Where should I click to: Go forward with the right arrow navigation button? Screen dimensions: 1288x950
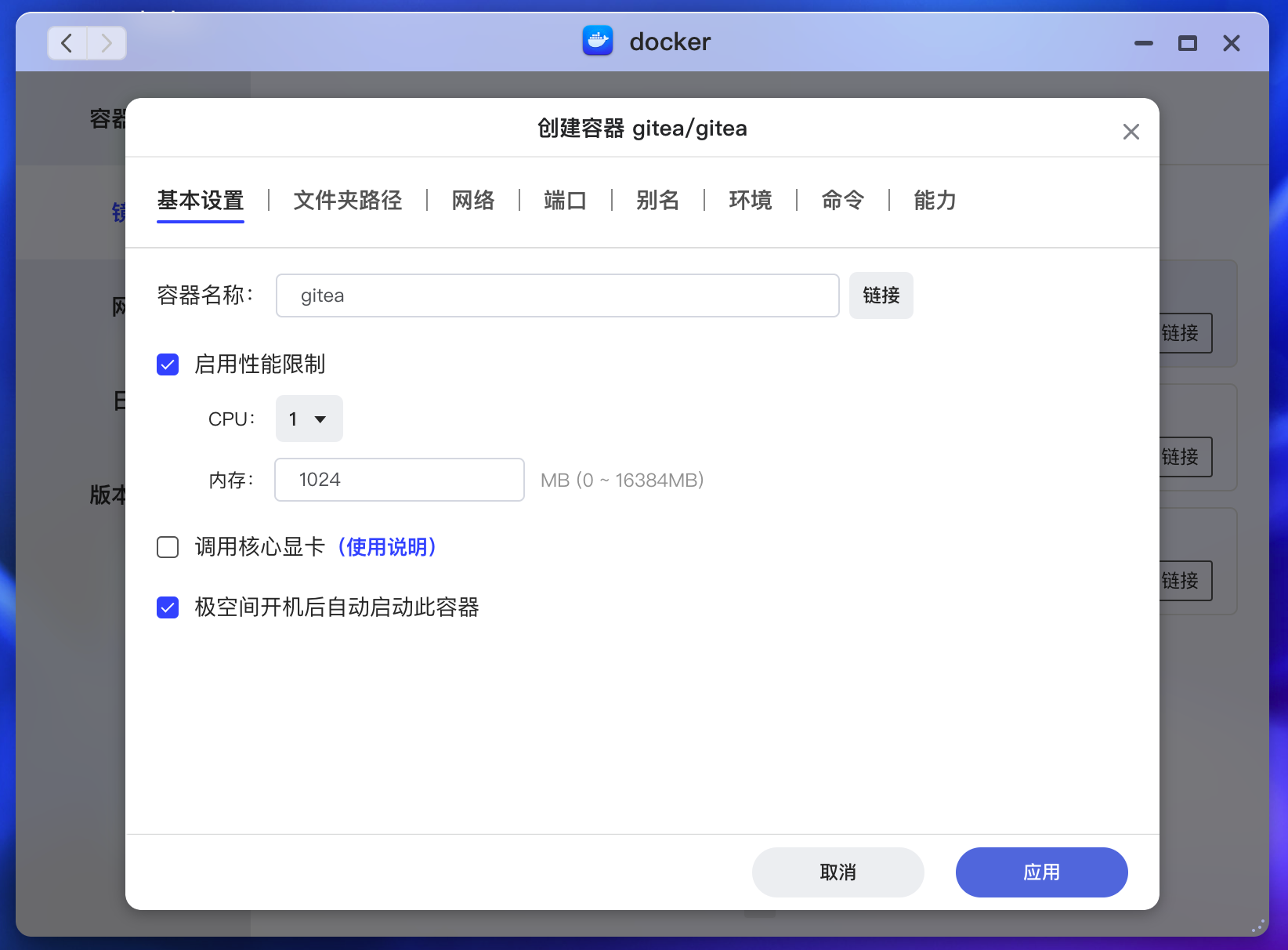click(107, 43)
